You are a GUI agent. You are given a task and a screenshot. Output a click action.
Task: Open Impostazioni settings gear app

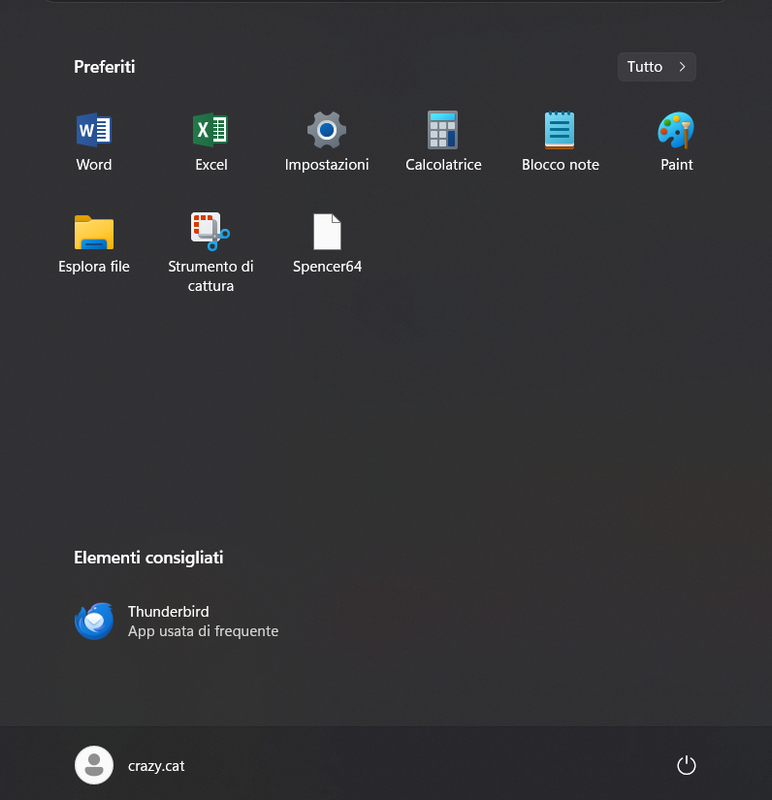327,142
